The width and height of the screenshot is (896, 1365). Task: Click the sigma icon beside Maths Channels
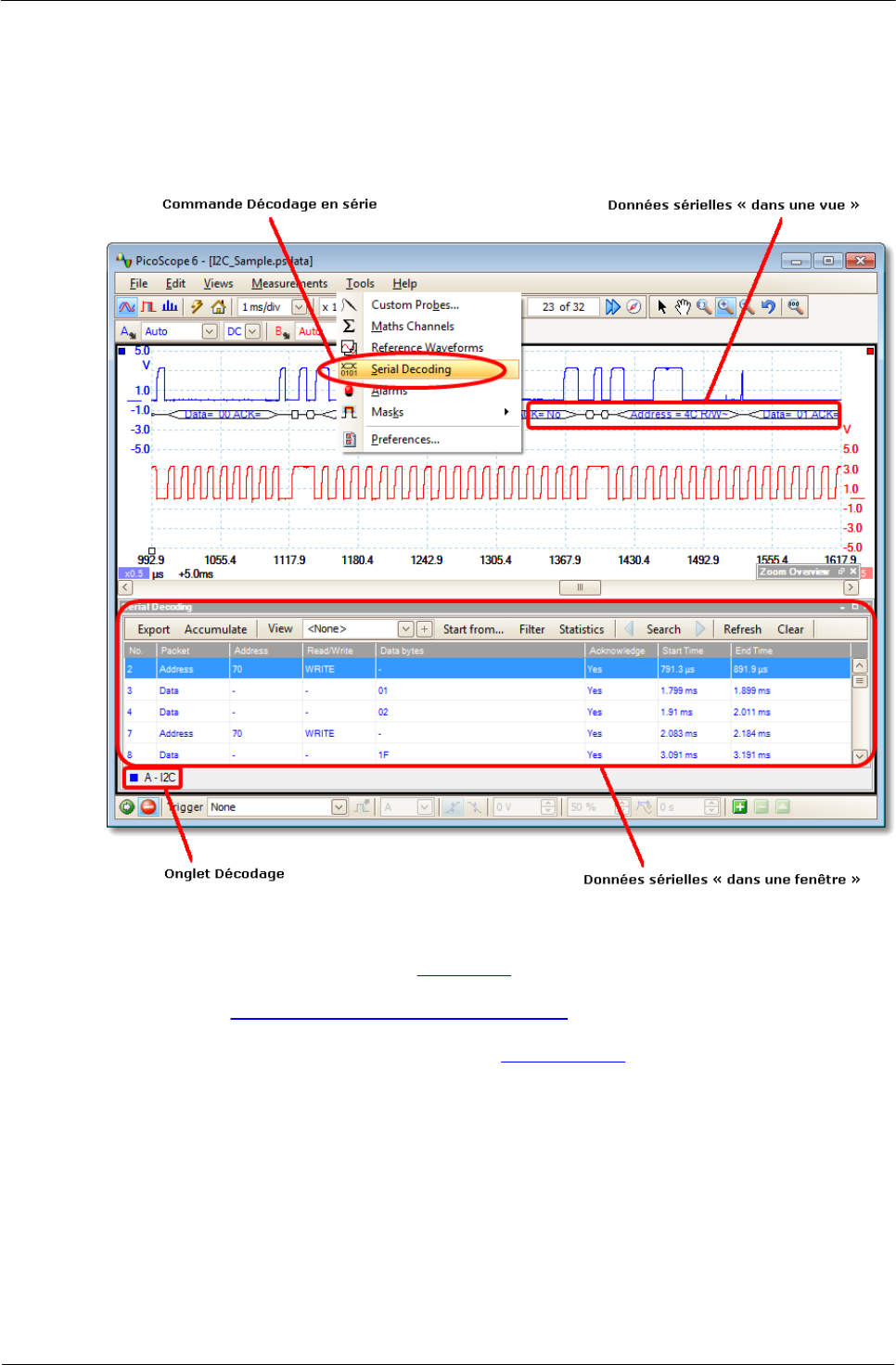pyautogui.click(x=349, y=326)
